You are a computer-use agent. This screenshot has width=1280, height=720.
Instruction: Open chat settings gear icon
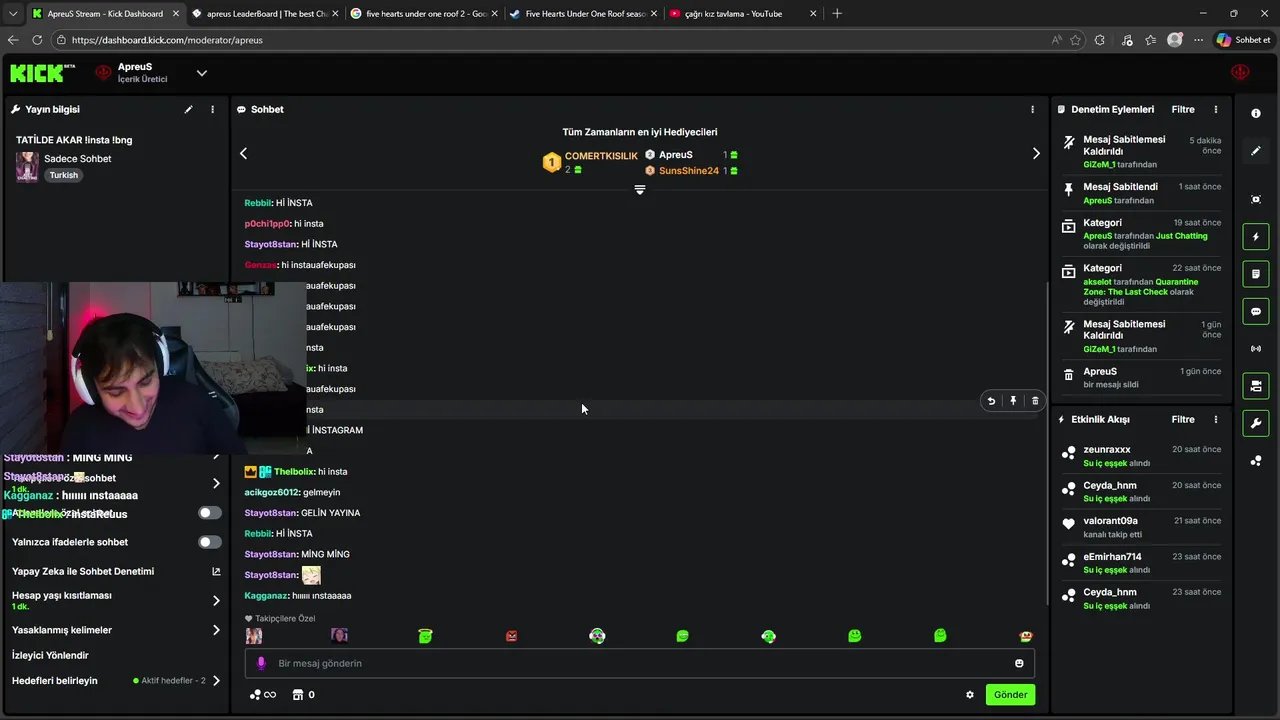pos(969,695)
